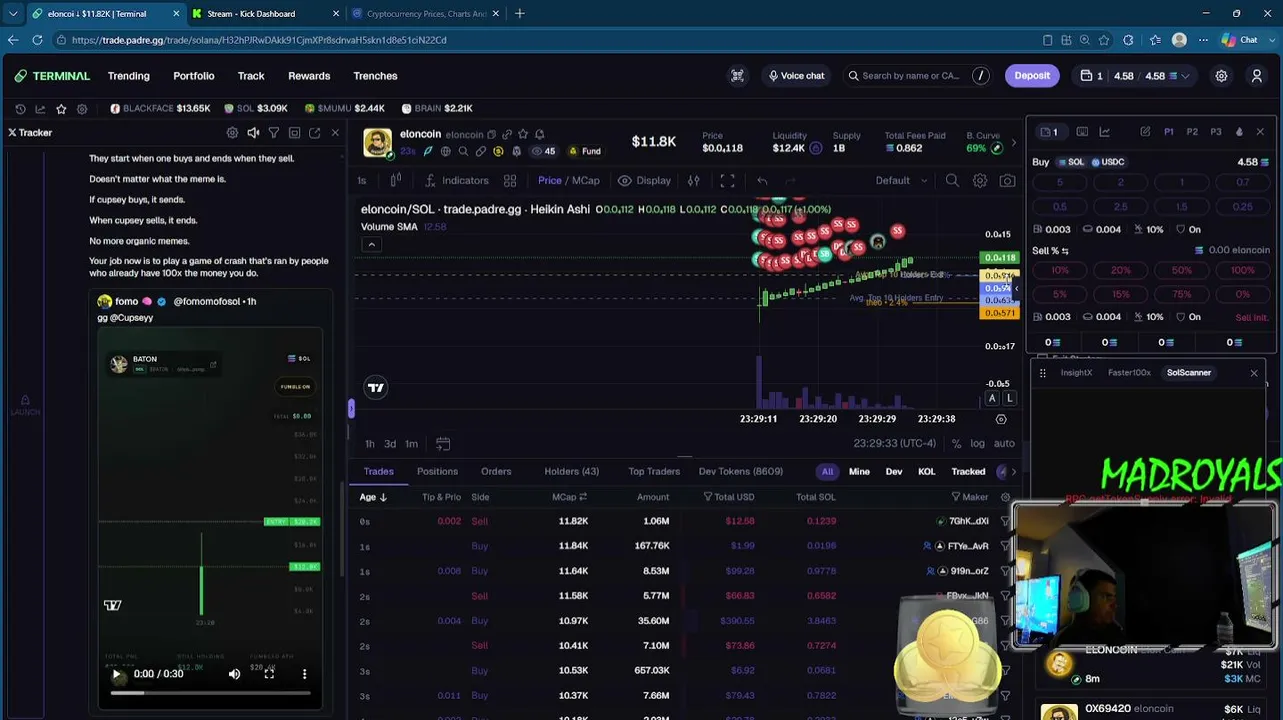Open chart Indicators
This screenshot has width=1283, height=720.
coord(457,181)
